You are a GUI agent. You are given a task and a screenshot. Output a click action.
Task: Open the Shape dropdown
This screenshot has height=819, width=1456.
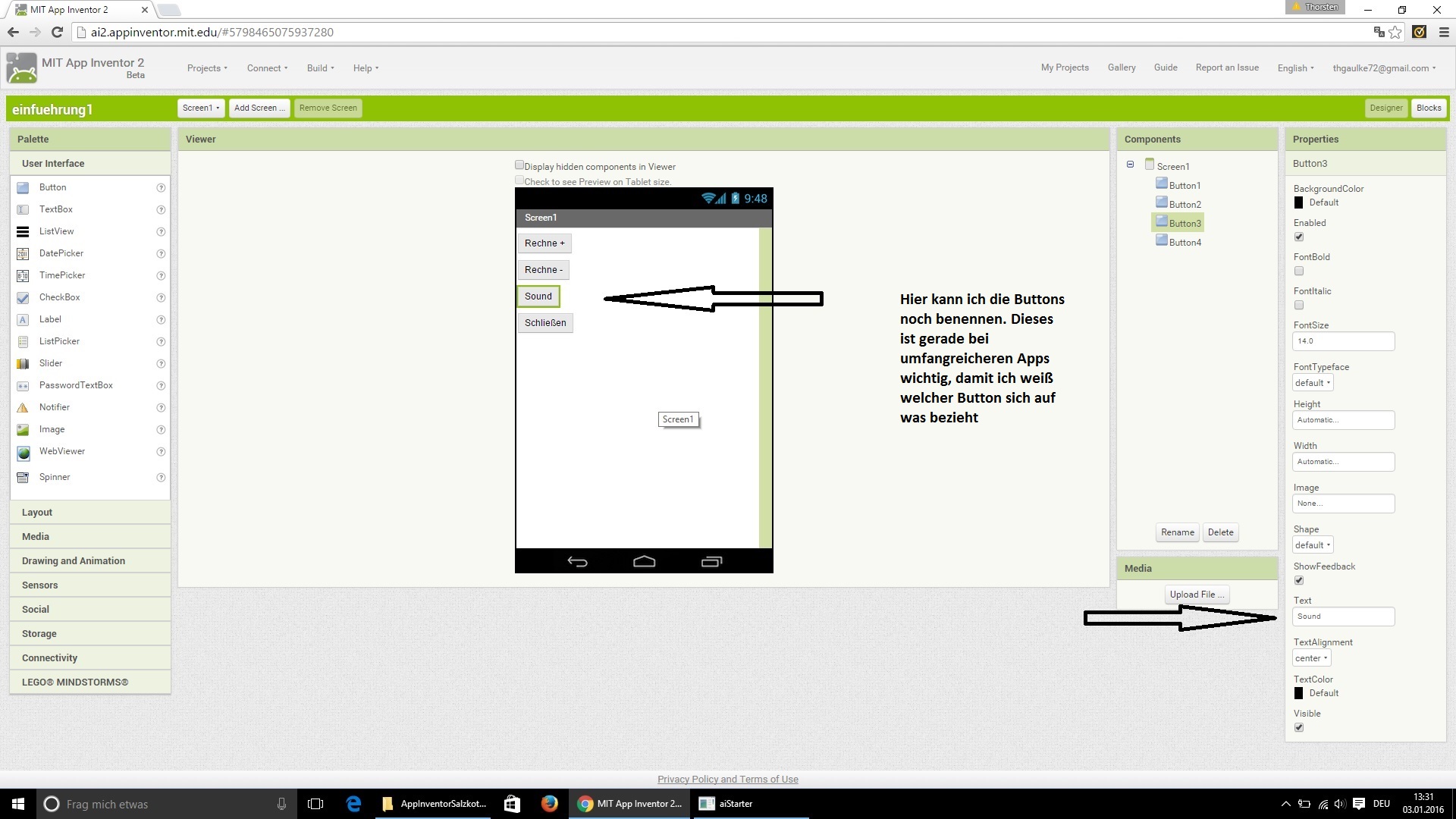pyautogui.click(x=1313, y=545)
